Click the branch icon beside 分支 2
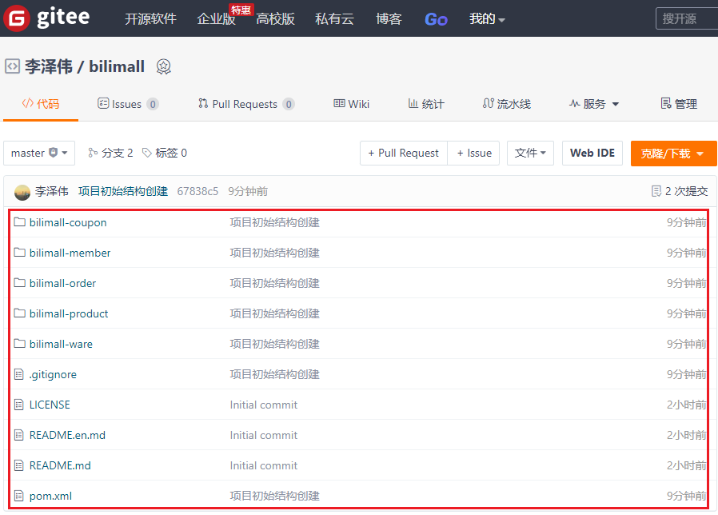 (92, 153)
